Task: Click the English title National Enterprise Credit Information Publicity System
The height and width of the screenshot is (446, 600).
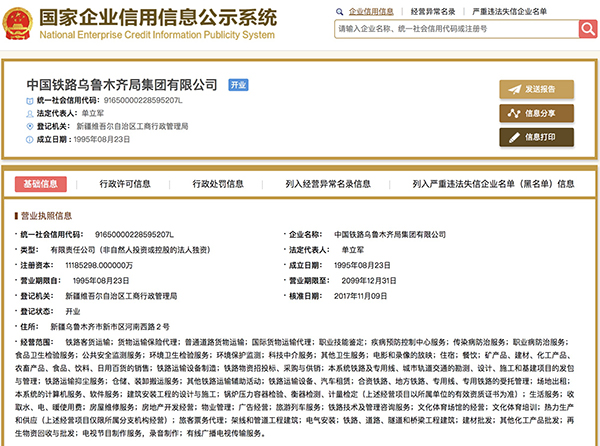Action: [x=157, y=35]
